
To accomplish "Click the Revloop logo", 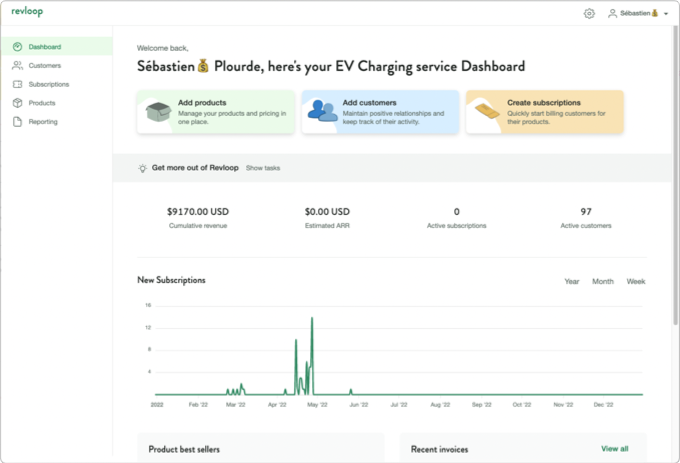I will click(x=26, y=12).
